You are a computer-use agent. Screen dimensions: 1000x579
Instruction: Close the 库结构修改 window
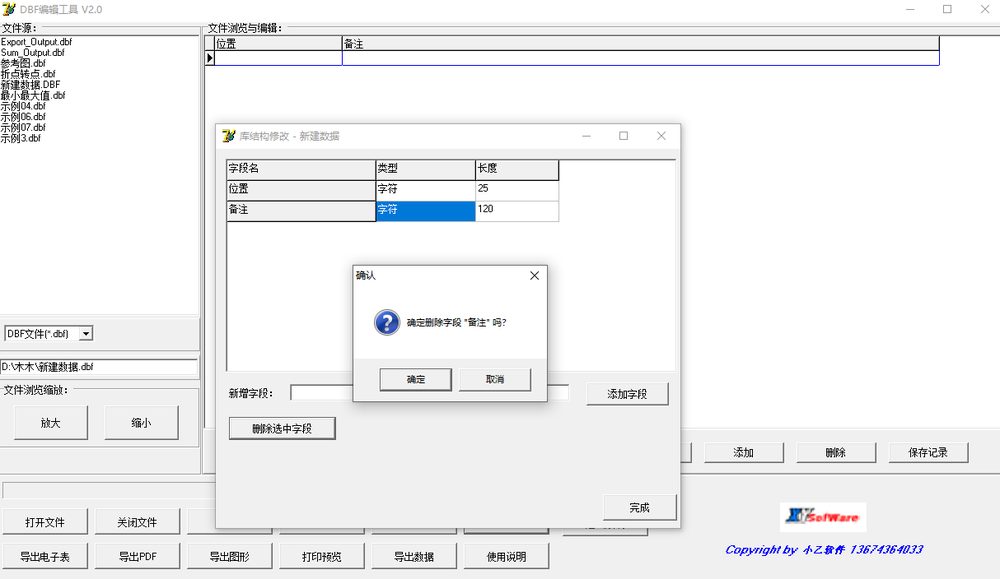tap(661, 136)
